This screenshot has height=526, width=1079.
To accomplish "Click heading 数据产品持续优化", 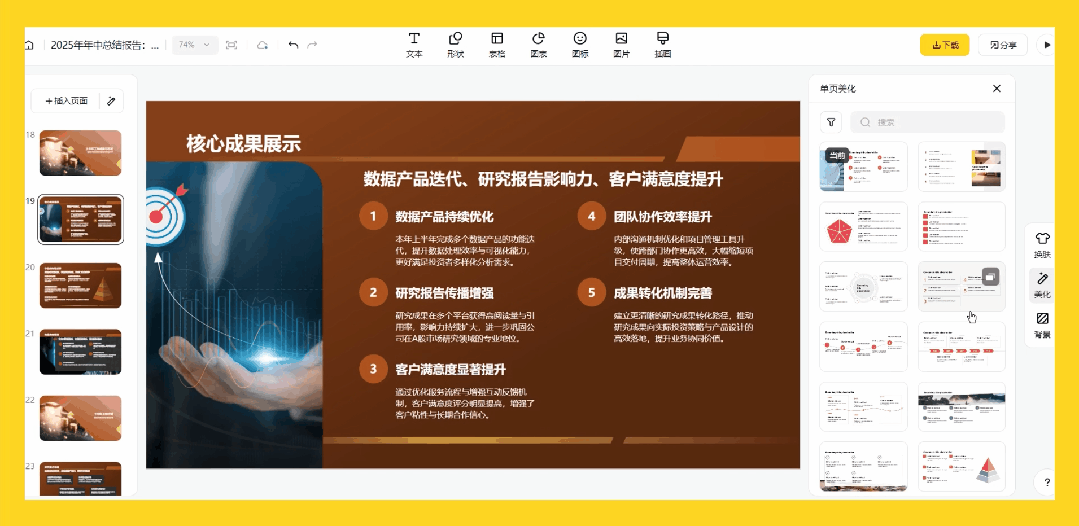I will [445, 217].
